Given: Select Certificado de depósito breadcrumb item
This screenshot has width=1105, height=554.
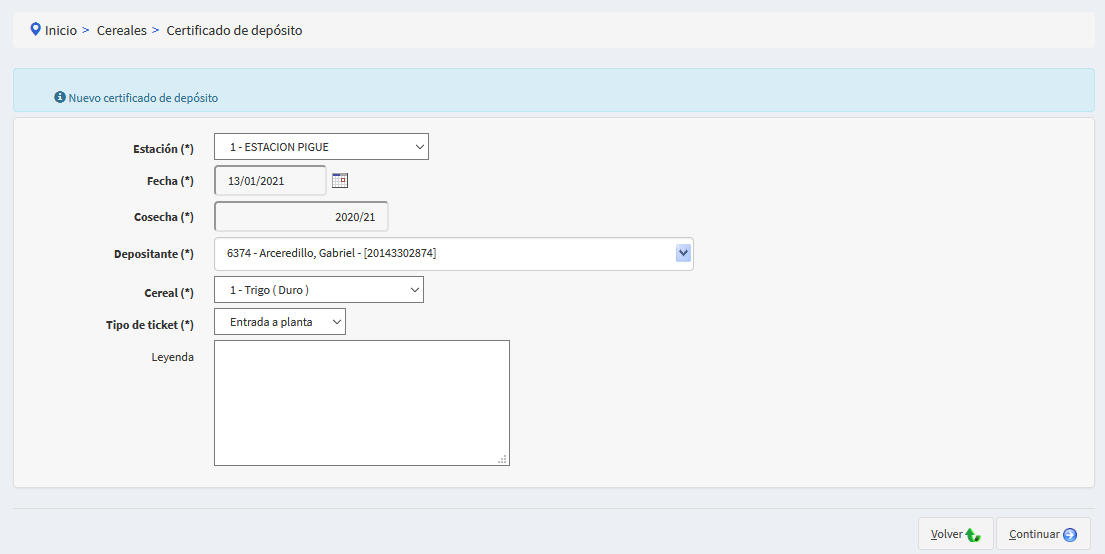Looking at the screenshot, I should click(x=234, y=31).
